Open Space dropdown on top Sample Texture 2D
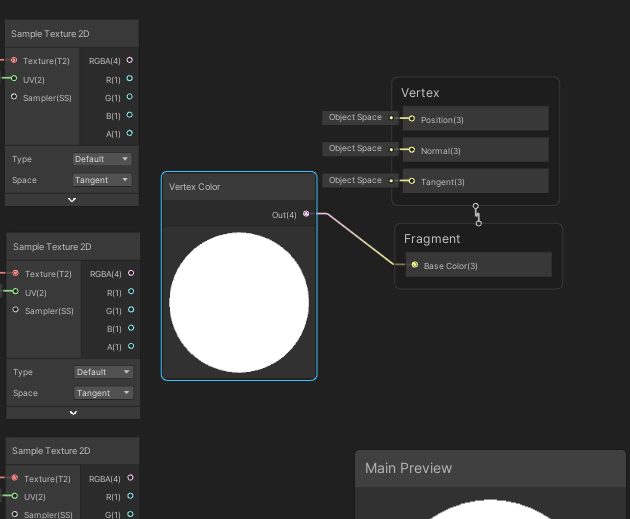This screenshot has height=519, width=630. pos(102,180)
